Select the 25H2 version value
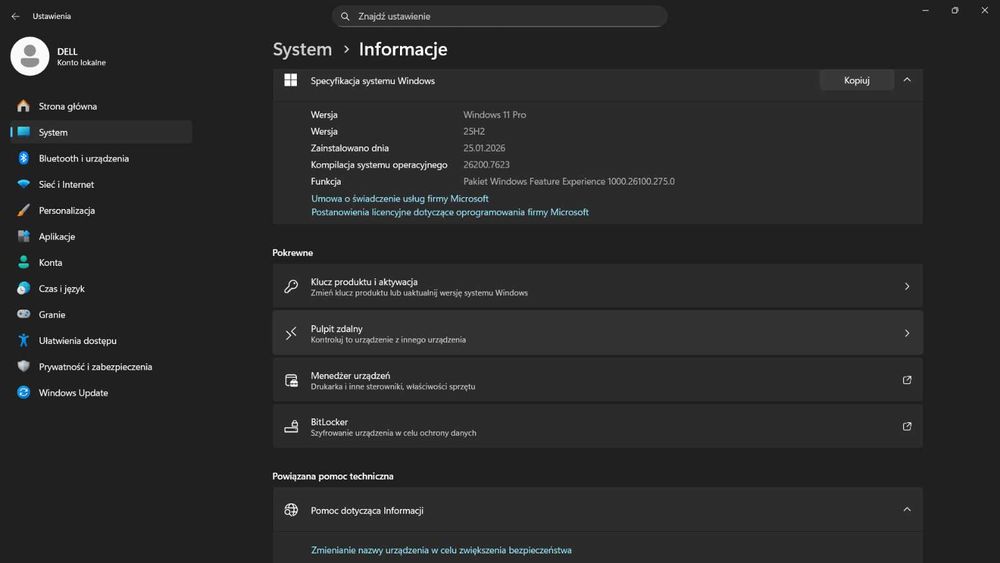 tap(474, 131)
